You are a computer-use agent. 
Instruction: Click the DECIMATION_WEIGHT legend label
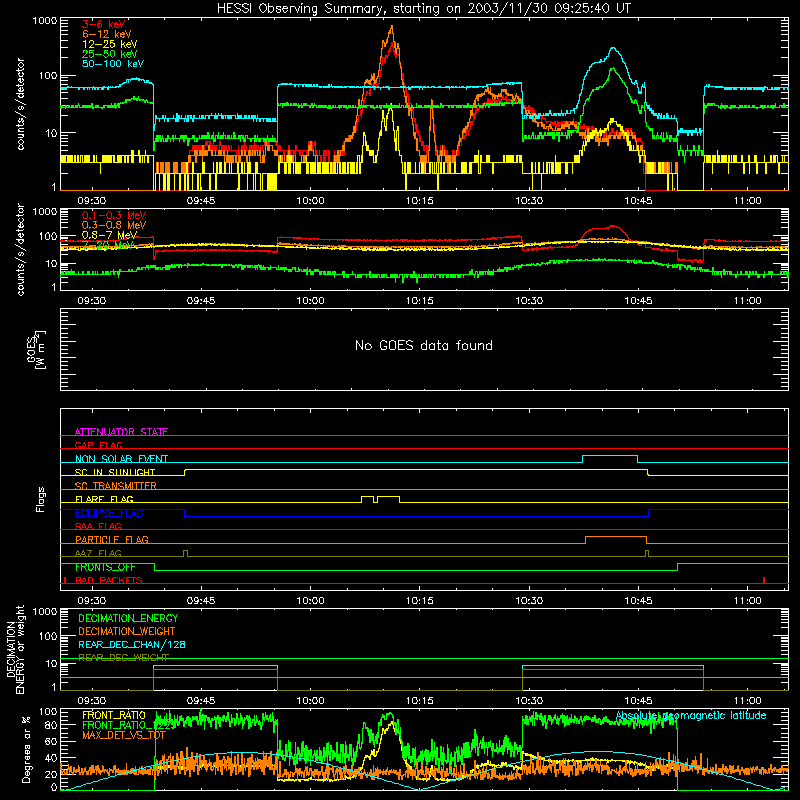click(127, 631)
